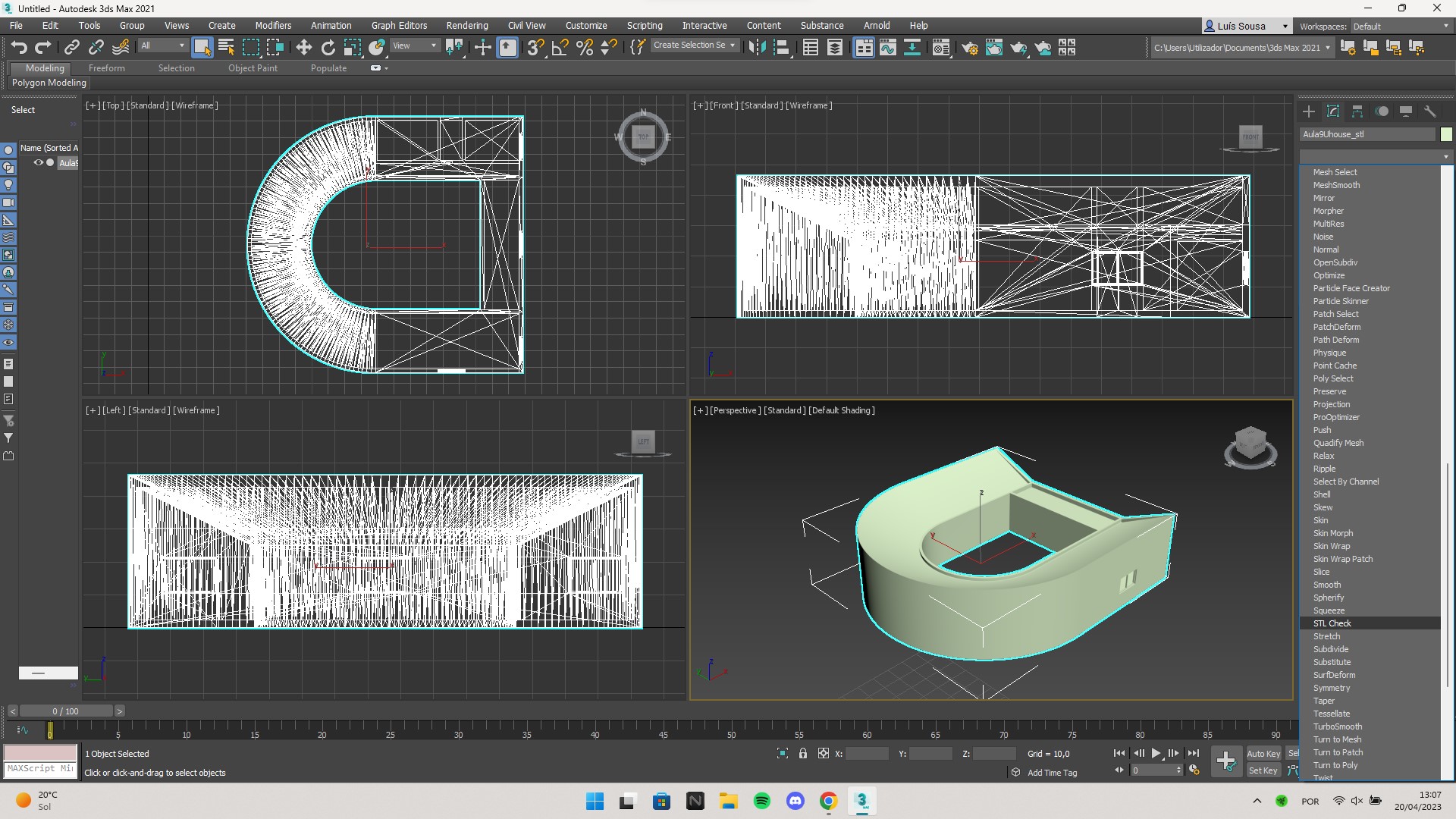This screenshot has width=1456, height=819.
Task: Toggle Angle Snap
Action: click(560, 48)
